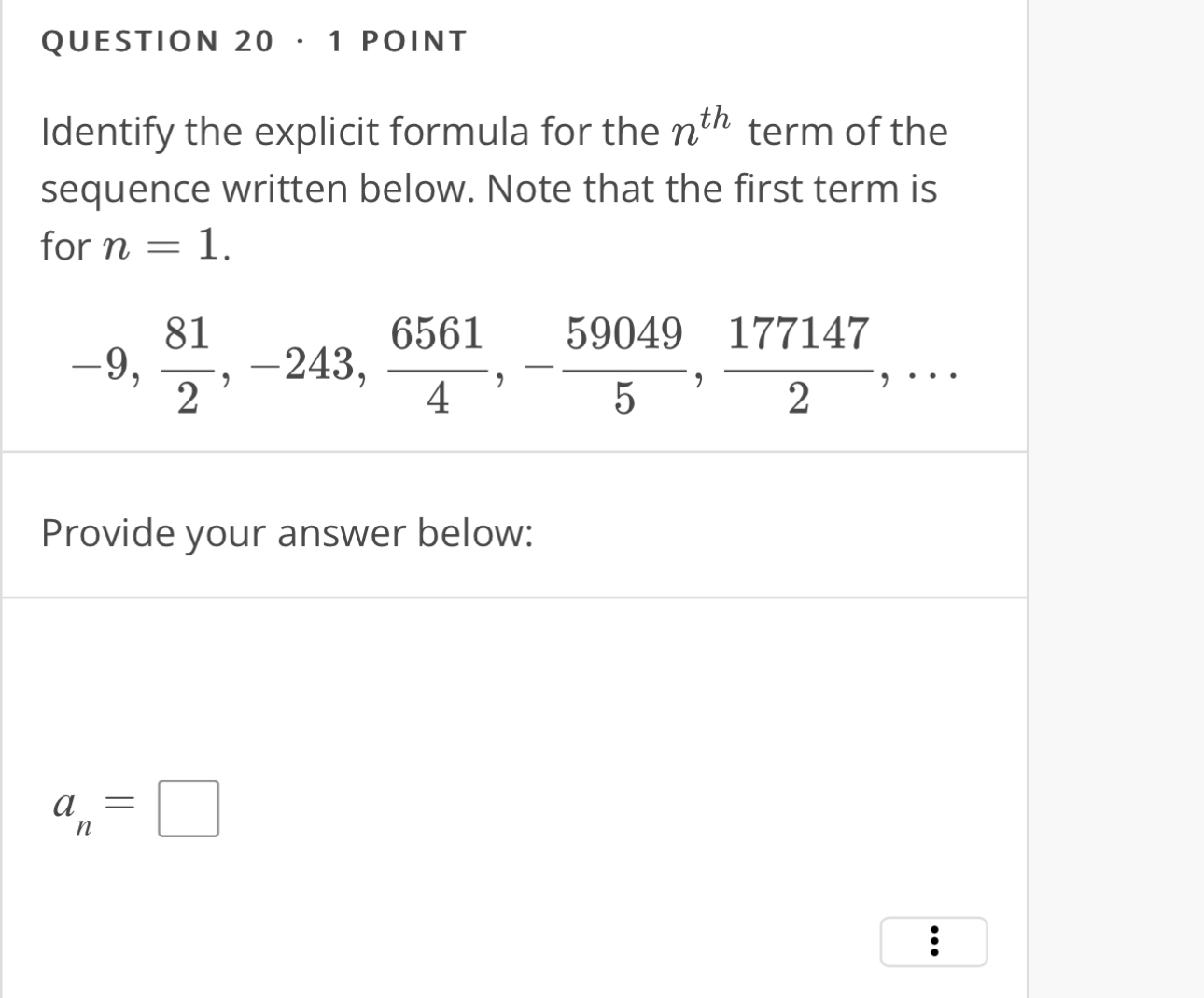Click the term -243 in the sequence

(303, 364)
